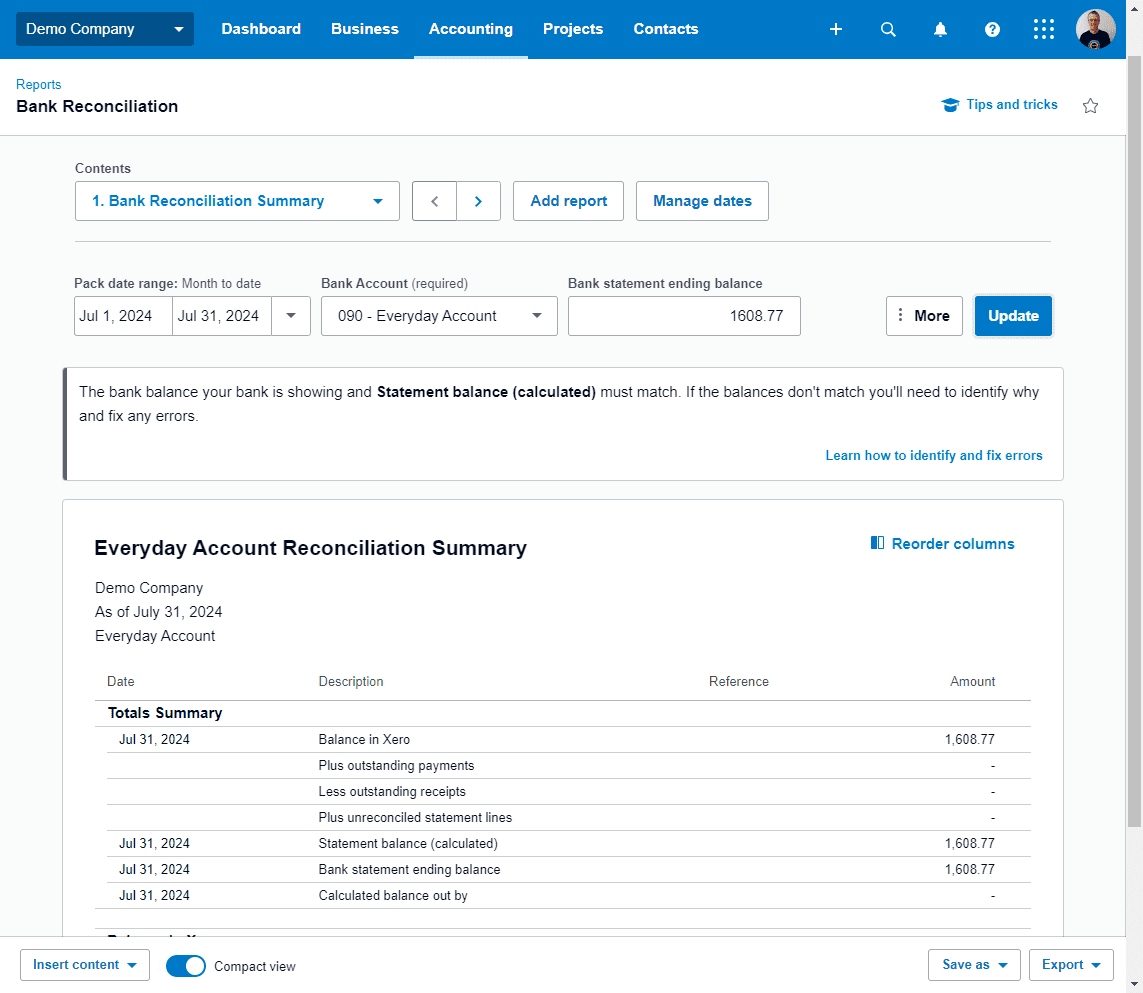Click the notifications bell
Image resolution: width=1143 pixels, height=993 pixels.
(940, 29)
